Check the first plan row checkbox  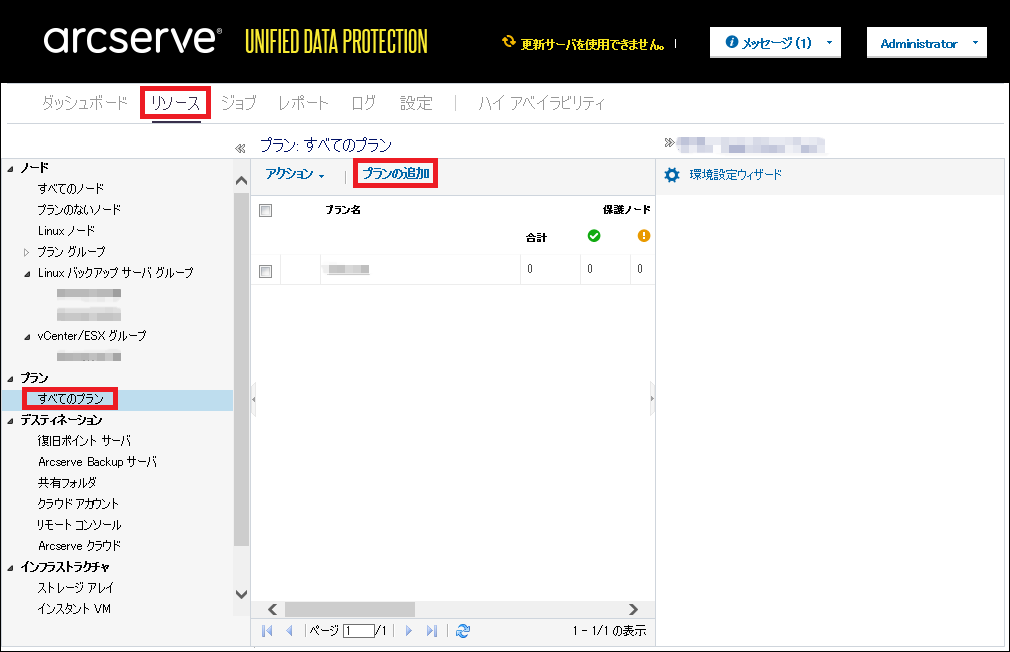coord(265,271)
